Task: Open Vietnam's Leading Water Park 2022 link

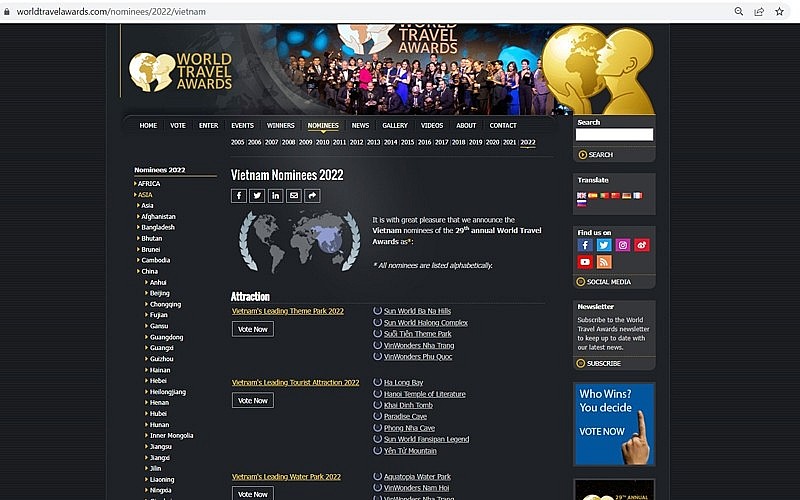Action: click(x=286, y=477)
